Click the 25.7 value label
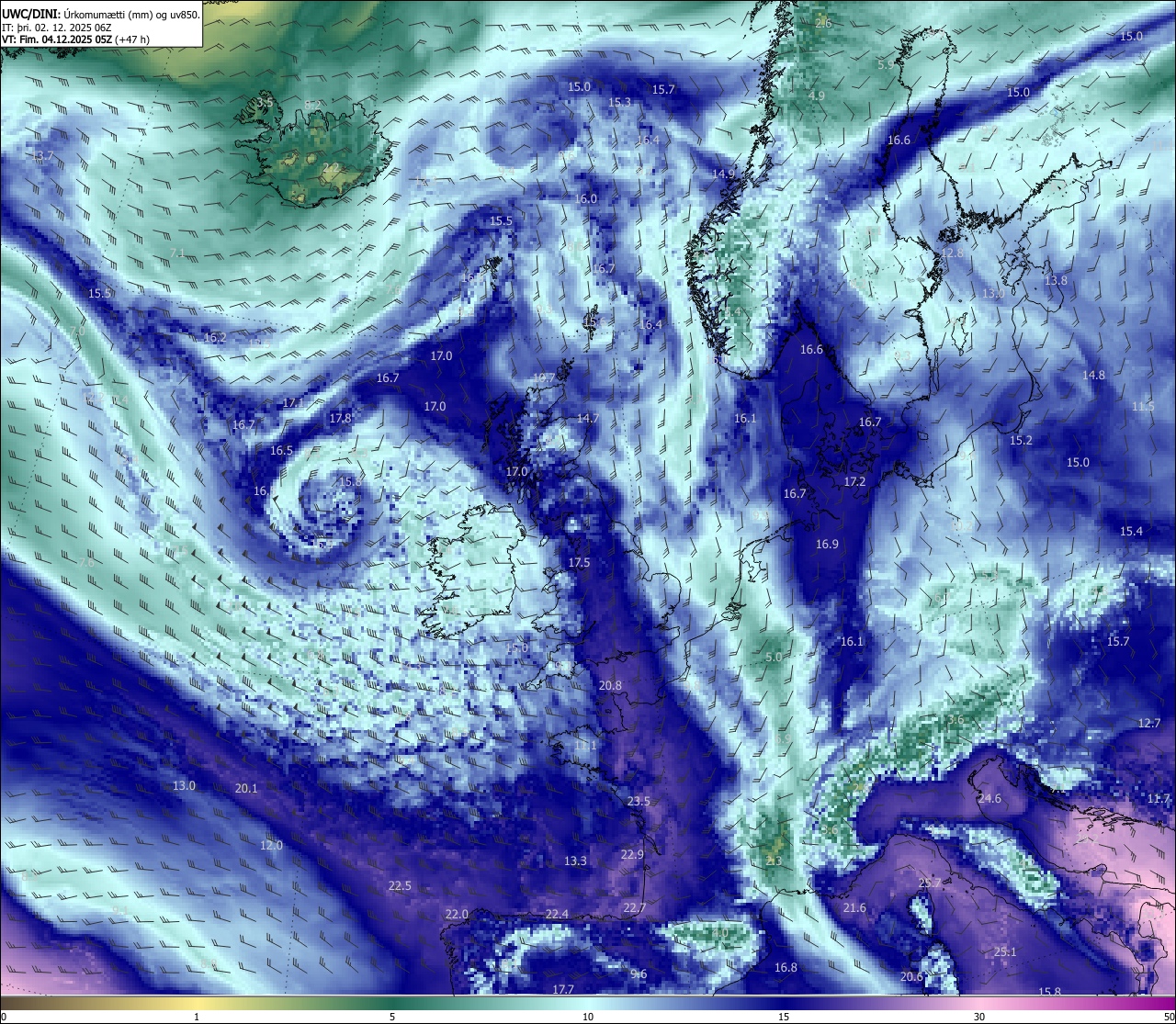Viewport: 1176px width, 1024px height. (930, 883)
